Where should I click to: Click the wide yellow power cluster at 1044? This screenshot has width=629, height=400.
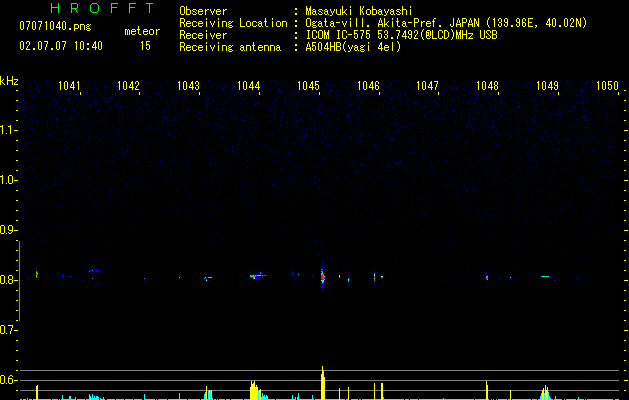point(256,390)
